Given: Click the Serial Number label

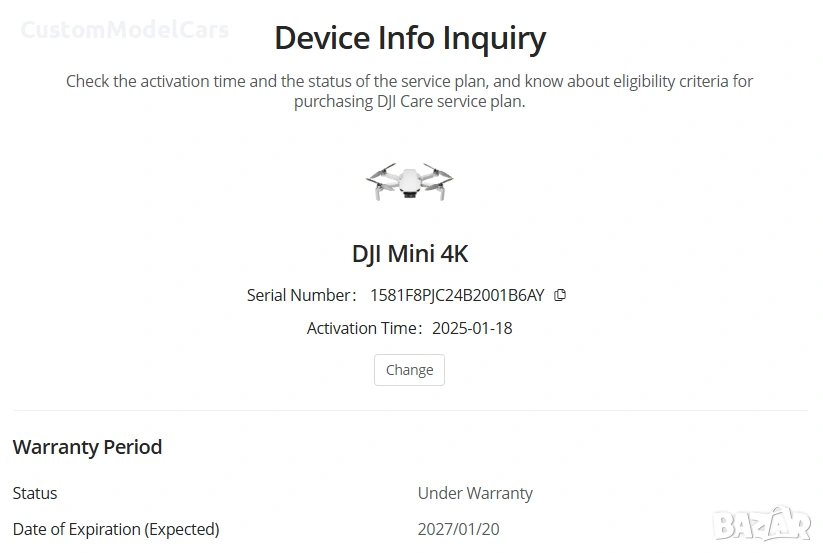Looking at the screenshot, I should pos(297,295).
